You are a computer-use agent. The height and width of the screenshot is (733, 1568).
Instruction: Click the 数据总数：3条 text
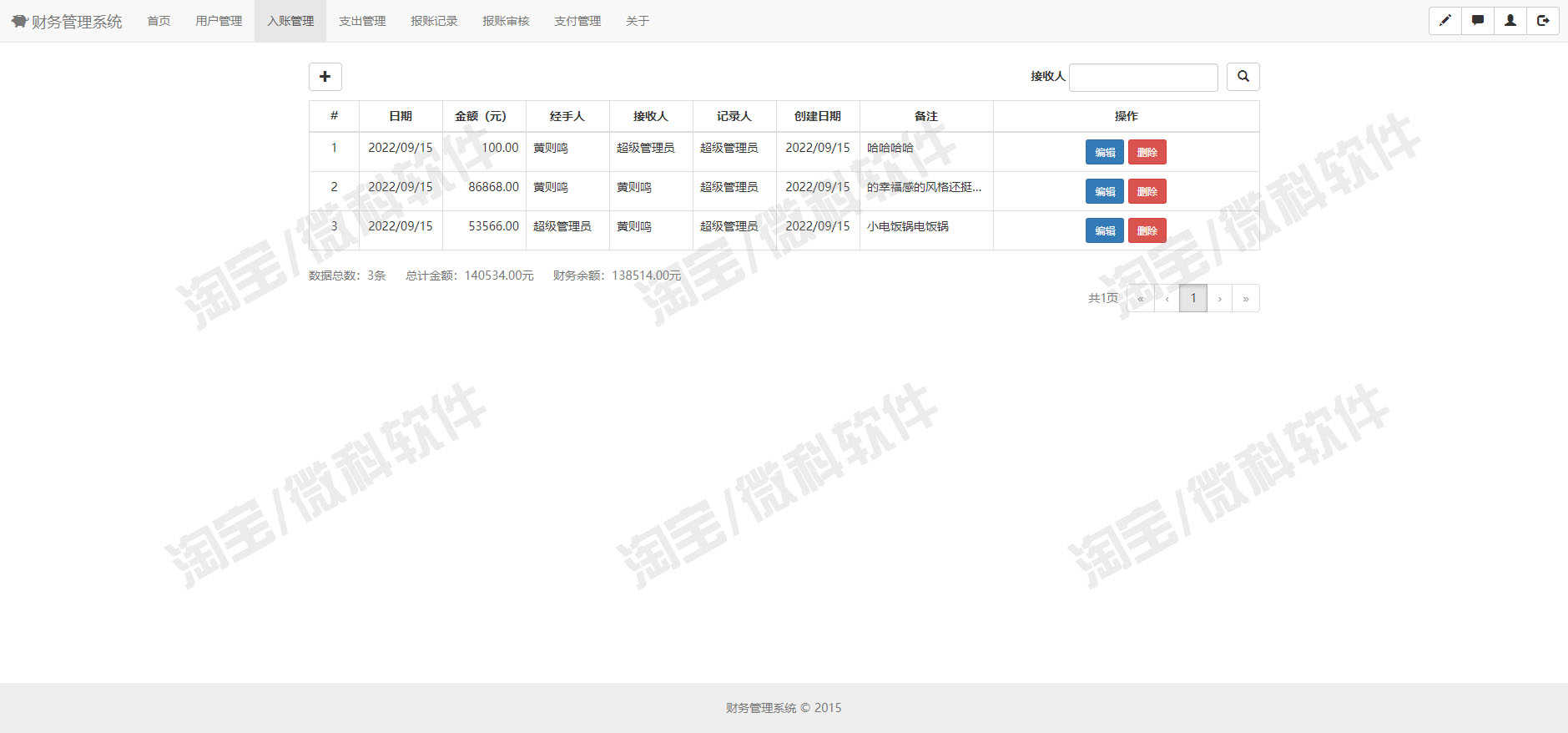347,276
